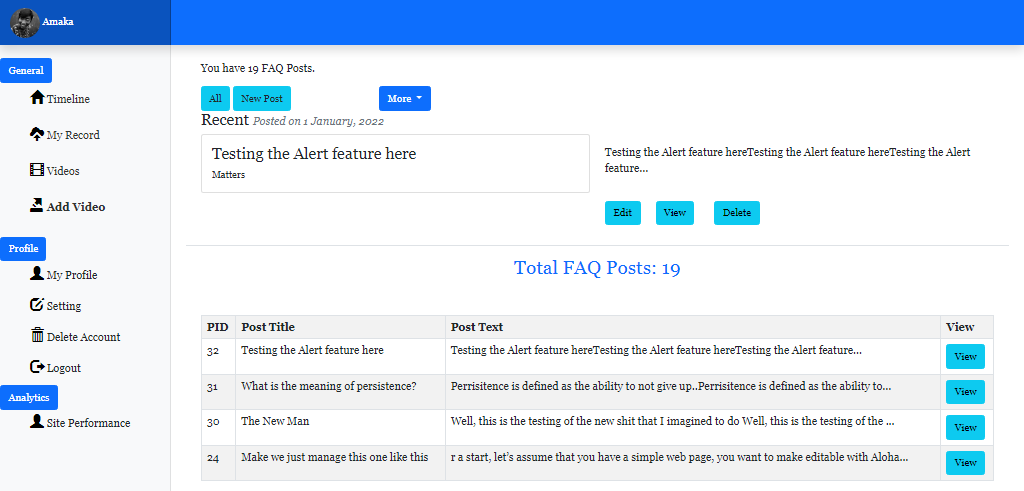Screen dimensions: 1024x491
Task: Click the user icon beside Site Performance
Action: [37, 422]
